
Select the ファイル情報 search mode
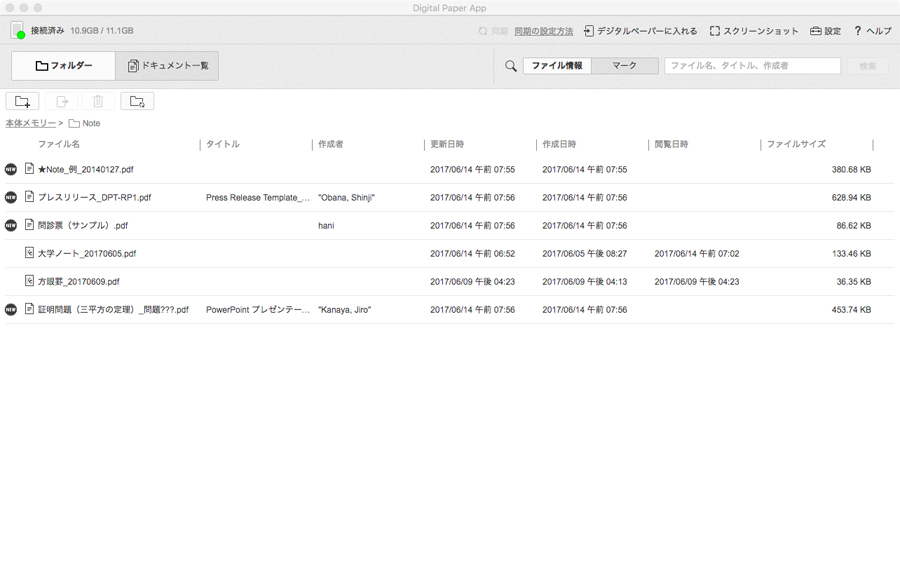[x=557, y=66]
